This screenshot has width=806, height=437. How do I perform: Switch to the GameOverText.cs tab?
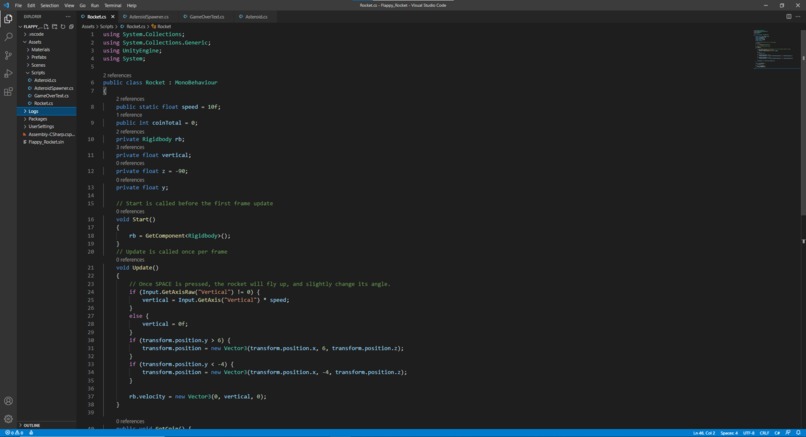tap(206, 17)
